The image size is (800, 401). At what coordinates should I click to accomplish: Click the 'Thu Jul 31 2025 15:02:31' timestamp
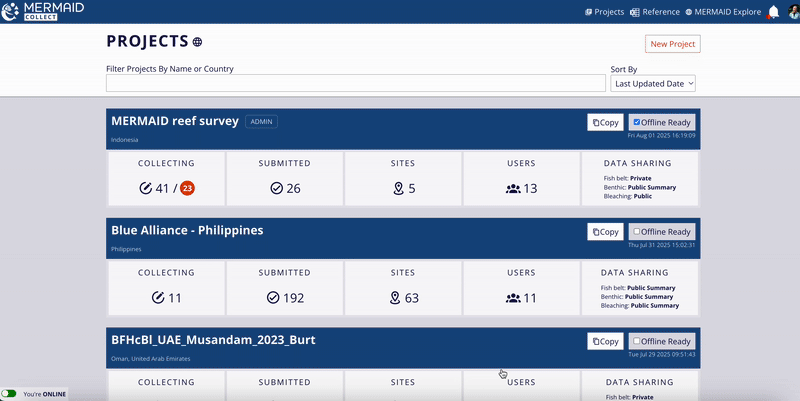pos(661,245)
